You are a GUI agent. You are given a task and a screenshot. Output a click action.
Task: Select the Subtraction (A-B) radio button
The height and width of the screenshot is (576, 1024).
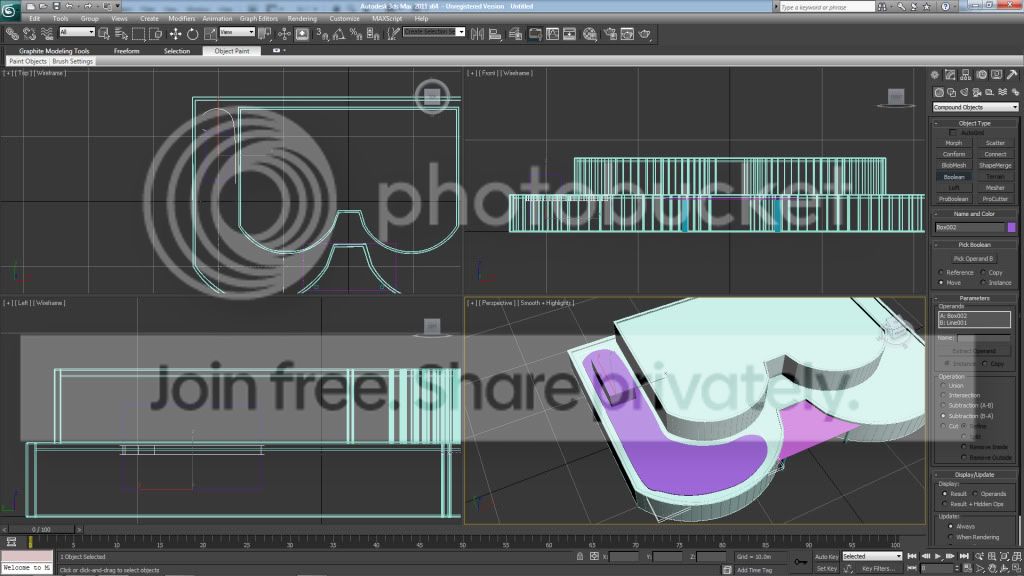pyautogui.click(x=943, y=406)
